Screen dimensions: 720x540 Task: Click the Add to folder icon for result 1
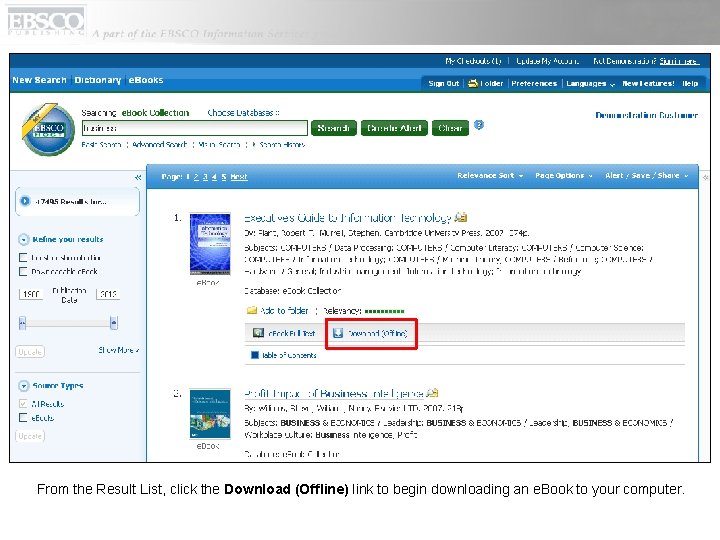252,310
